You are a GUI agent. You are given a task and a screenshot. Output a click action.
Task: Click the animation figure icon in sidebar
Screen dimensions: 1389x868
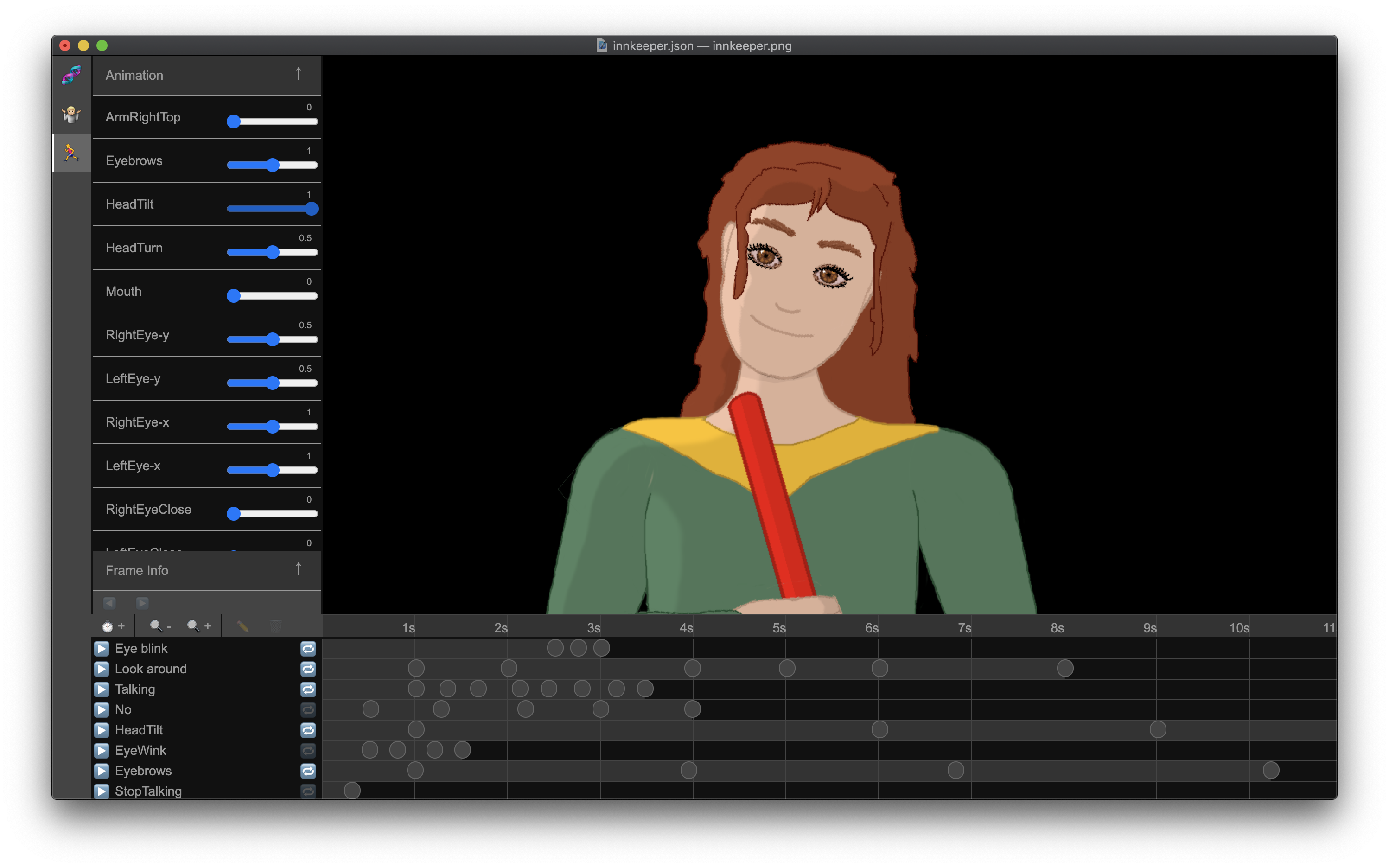[x=70, y=153]
